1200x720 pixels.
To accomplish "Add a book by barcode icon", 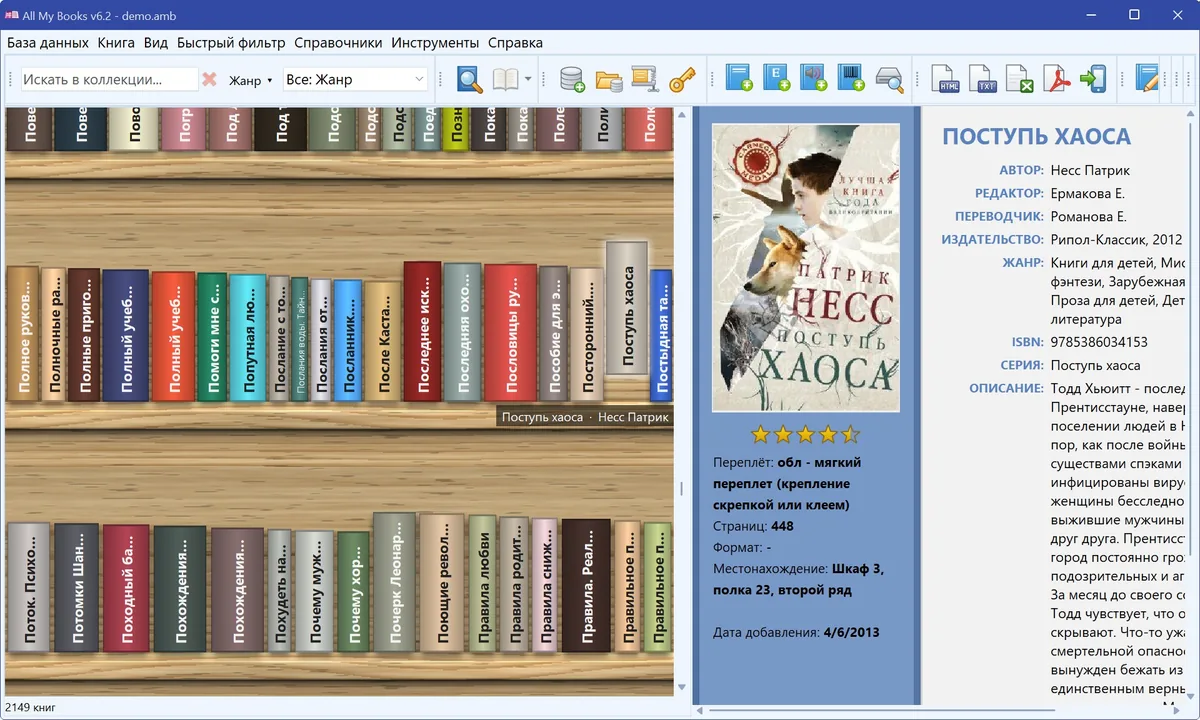I will pyautogui.click(x=850, y=78).
